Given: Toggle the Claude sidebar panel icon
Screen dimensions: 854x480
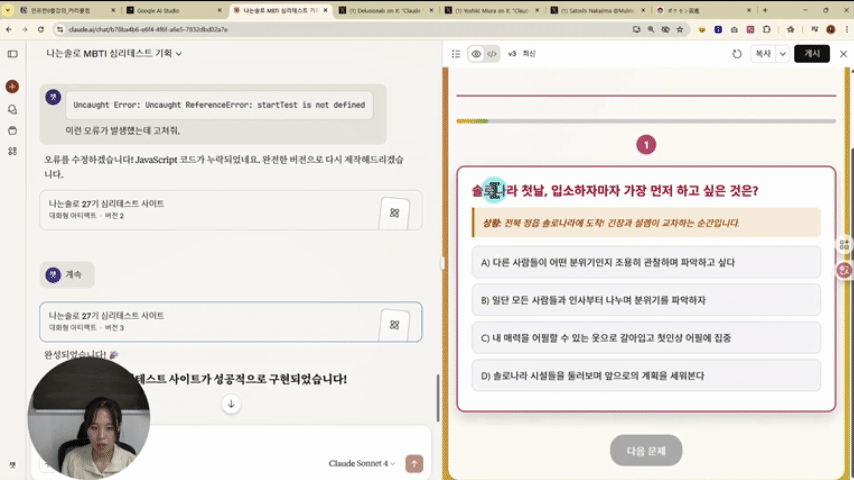Looking at the screenshot, I should pyautogui.click(x=13, y=54).
